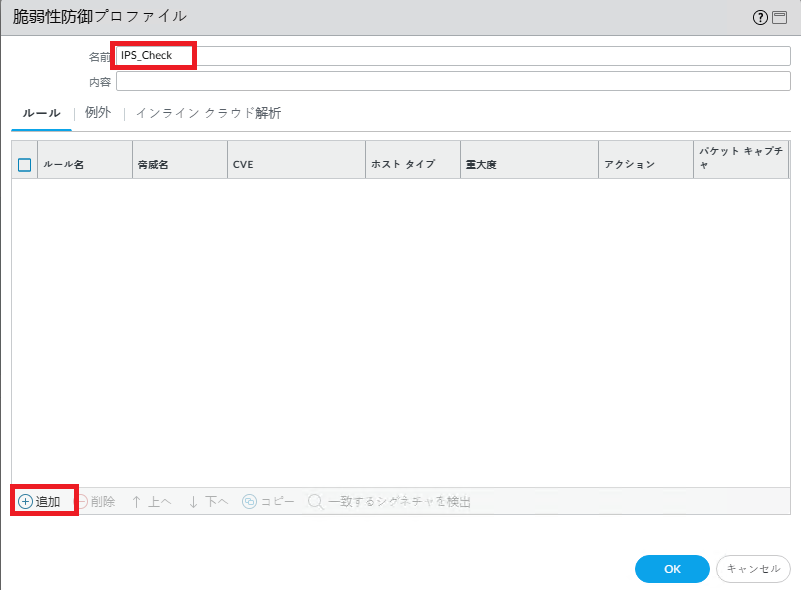Switch to the ルール tab

click(x=41, y=113)
